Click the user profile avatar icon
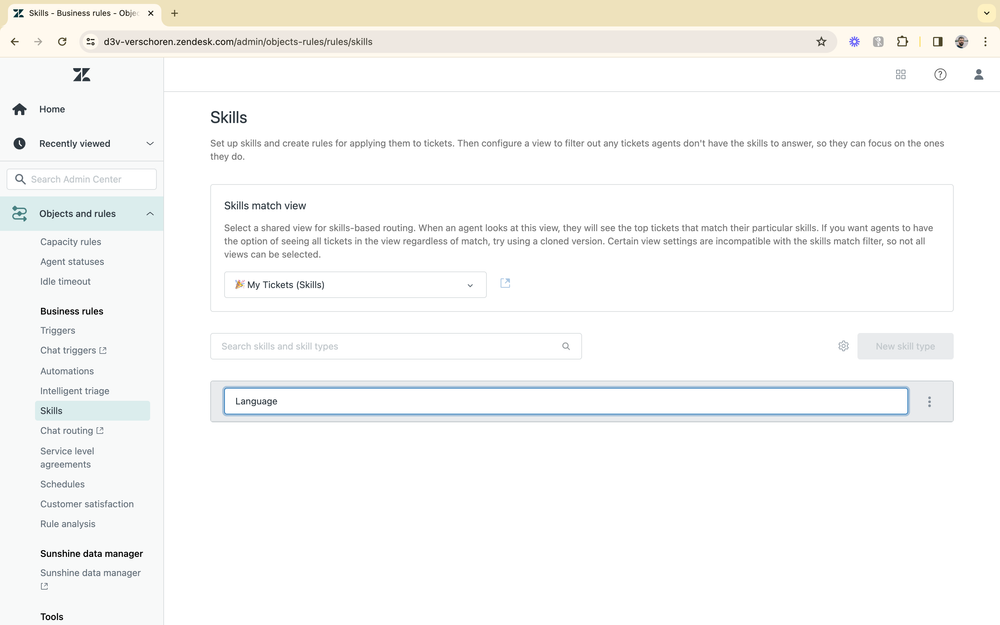 [x=978, y=74]
